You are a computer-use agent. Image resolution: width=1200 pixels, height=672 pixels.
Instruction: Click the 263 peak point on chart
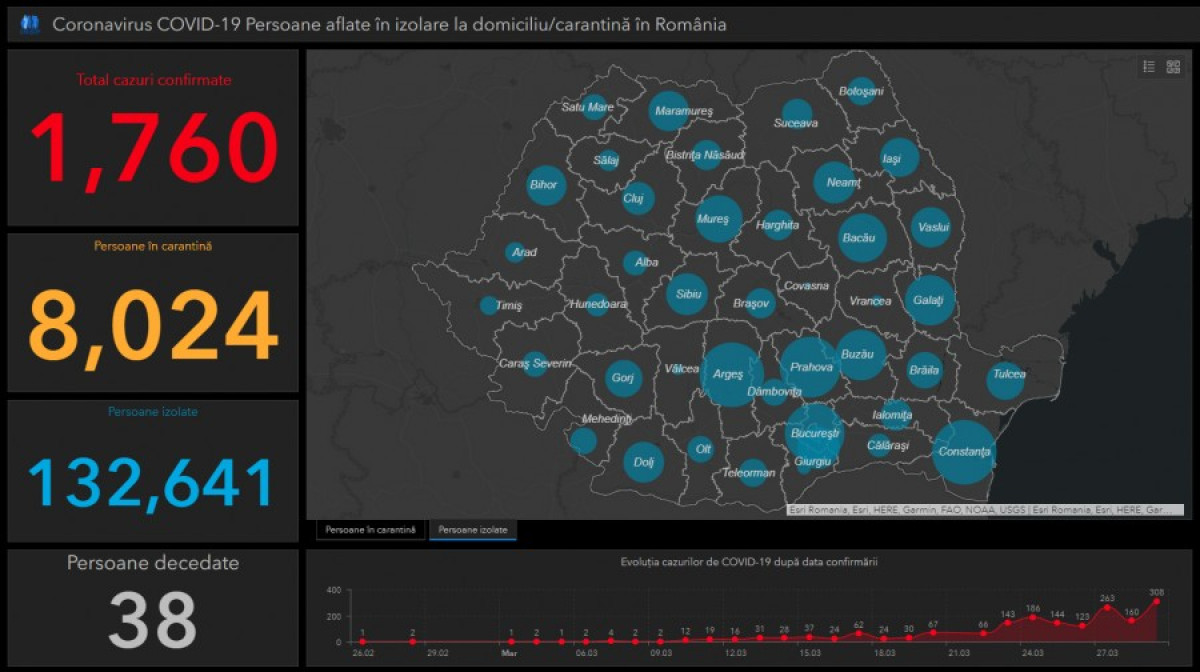(1107, 607)
